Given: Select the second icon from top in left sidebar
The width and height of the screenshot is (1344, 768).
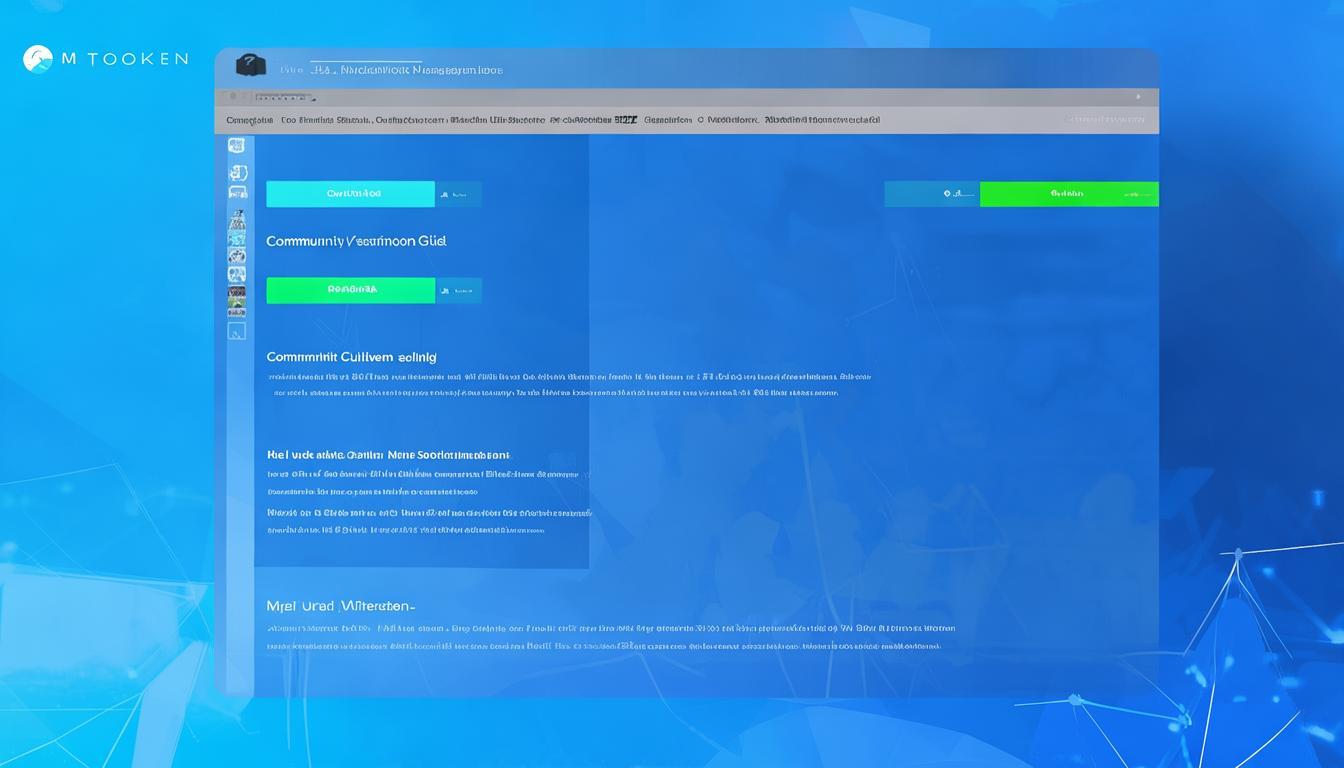Looking at the screenshot, I should tap(237, 171).
